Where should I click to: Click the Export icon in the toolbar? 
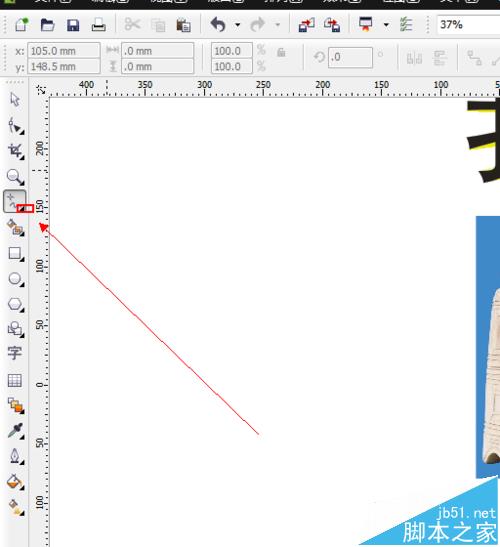coord(331,25)
